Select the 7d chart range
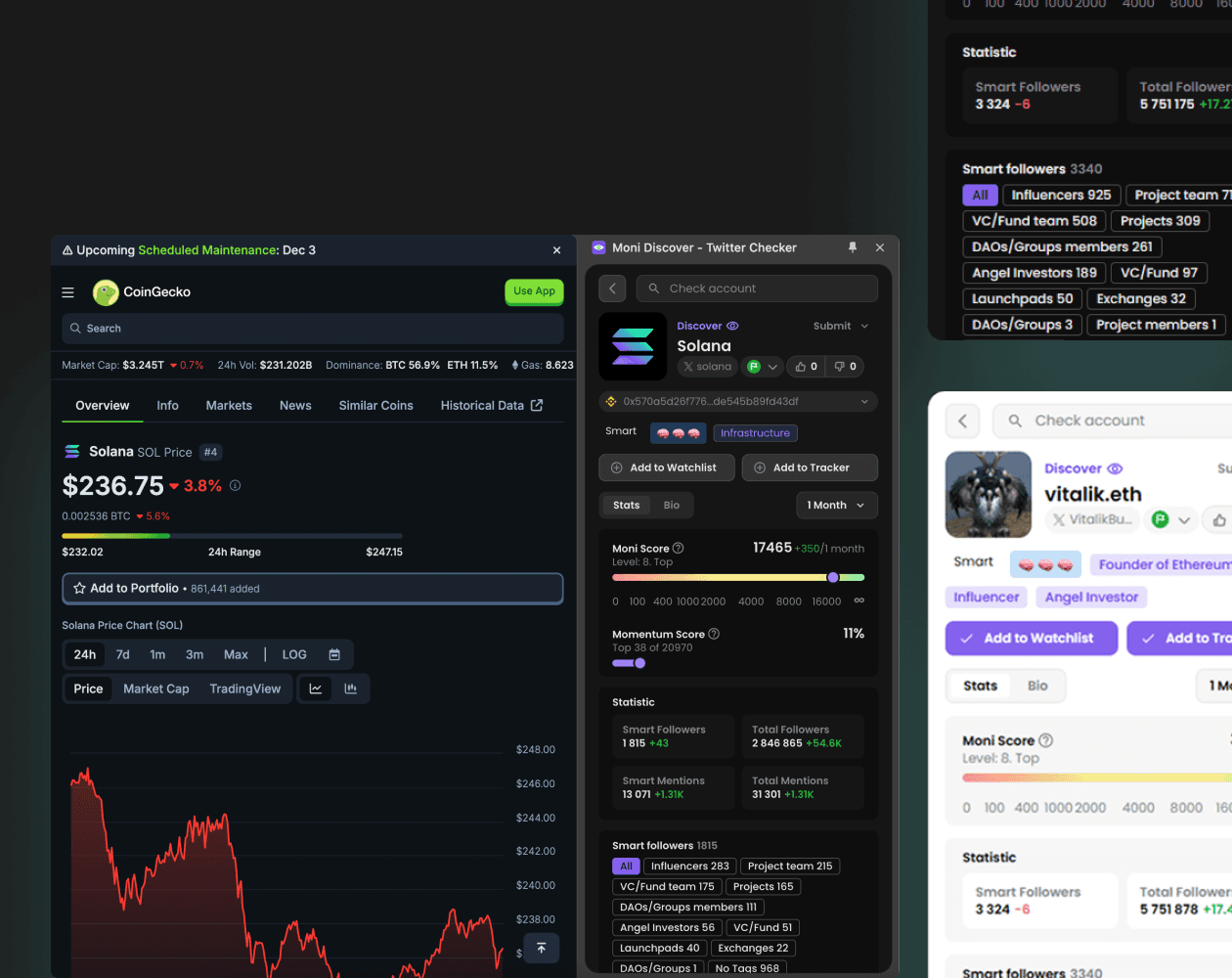Image resolution: width=1232 pixels, height=978 pixels. point(123,655)
